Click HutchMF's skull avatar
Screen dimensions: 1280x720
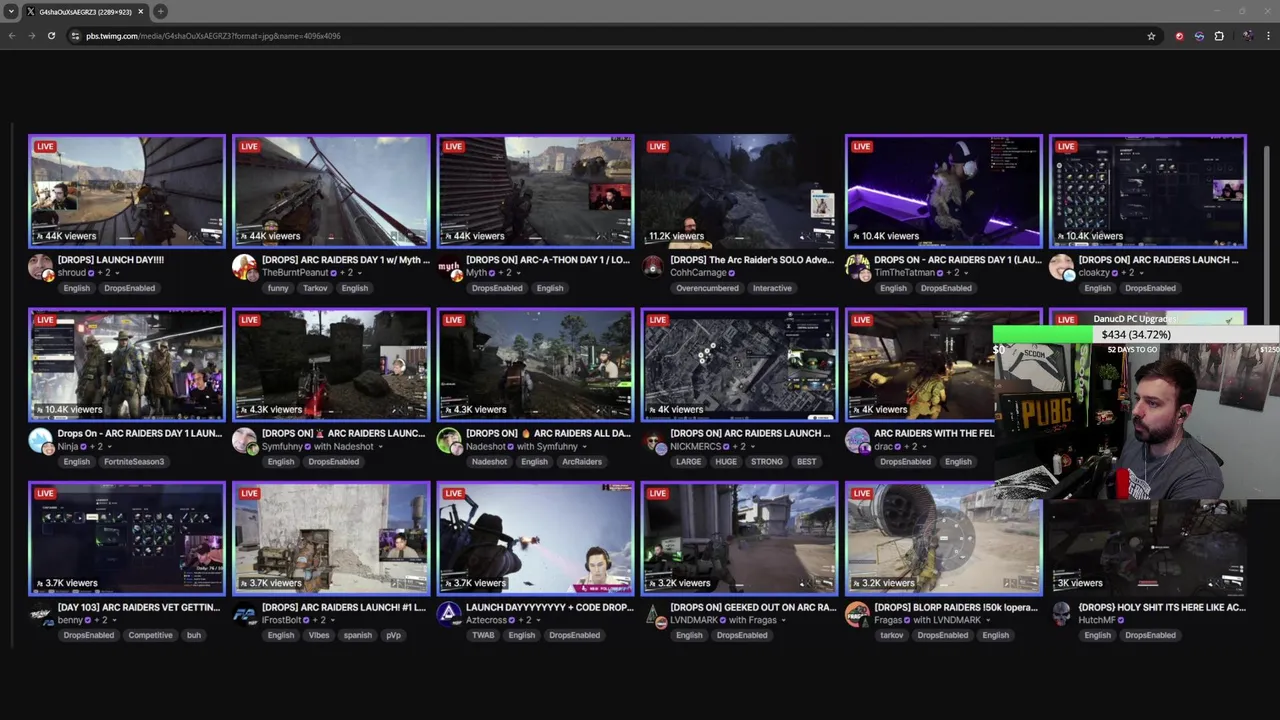click(x=1061, y=614)
